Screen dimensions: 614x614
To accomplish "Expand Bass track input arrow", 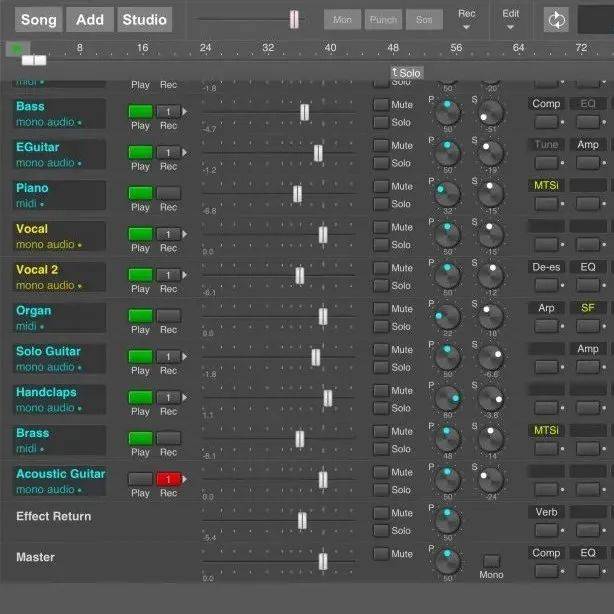I will [184, 112].
